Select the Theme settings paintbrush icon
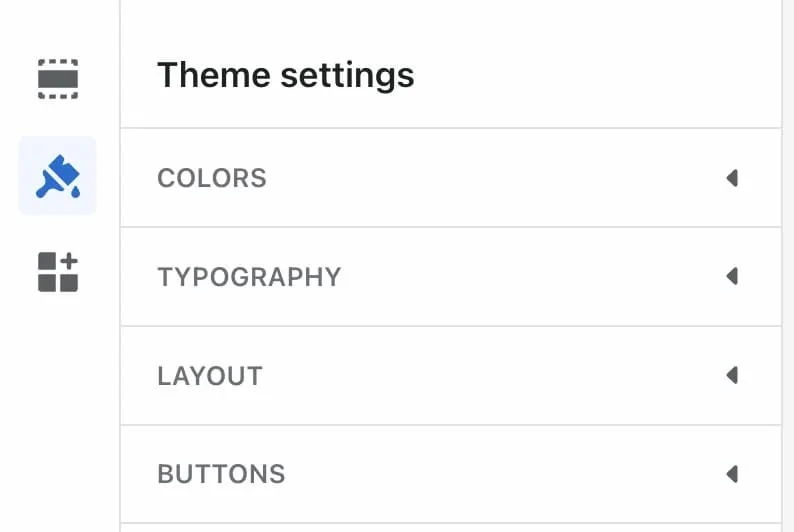Viewport: 794px width, 532px height. coord(58,176)
